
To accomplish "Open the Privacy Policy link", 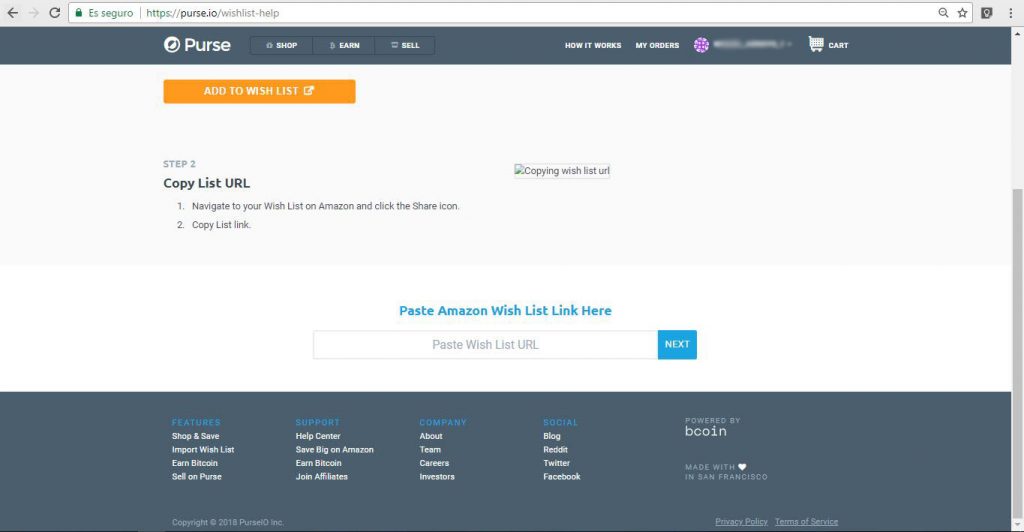I will (x=741, y=522).
